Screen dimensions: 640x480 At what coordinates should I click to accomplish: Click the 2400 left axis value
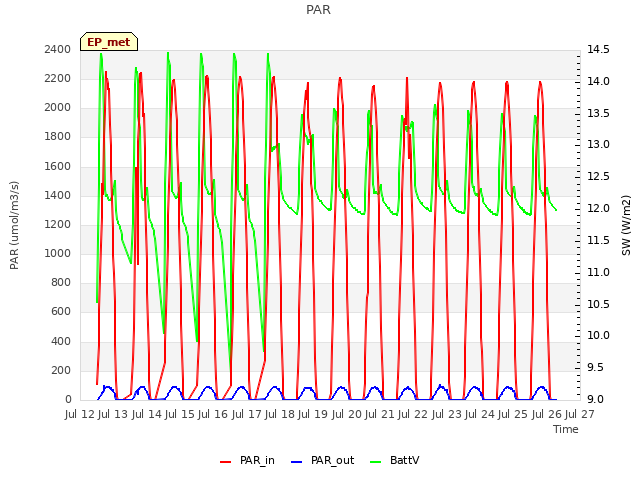58,49
